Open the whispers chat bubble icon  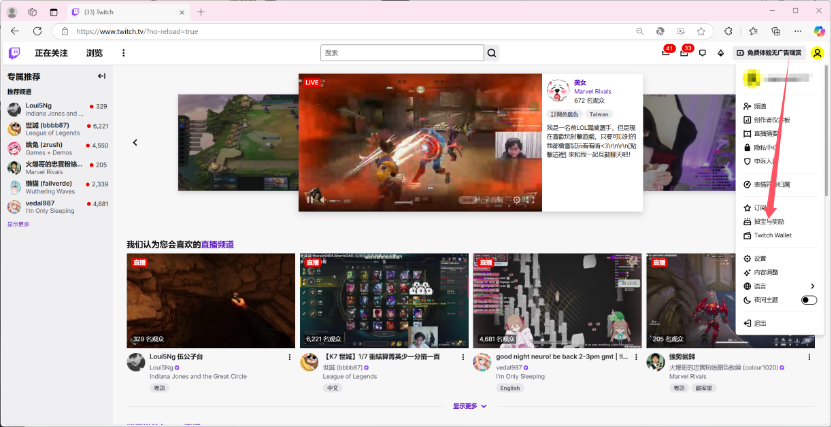pos(702,53)
